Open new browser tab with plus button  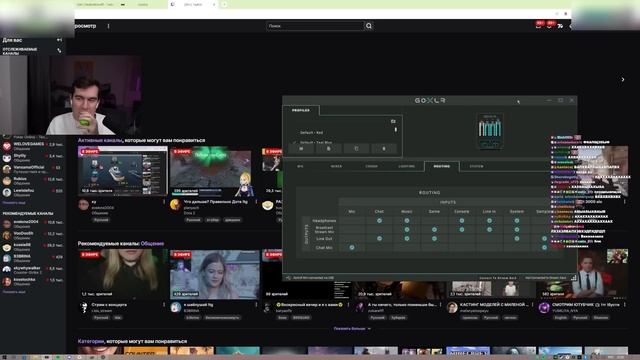click(x=224, y=4)
